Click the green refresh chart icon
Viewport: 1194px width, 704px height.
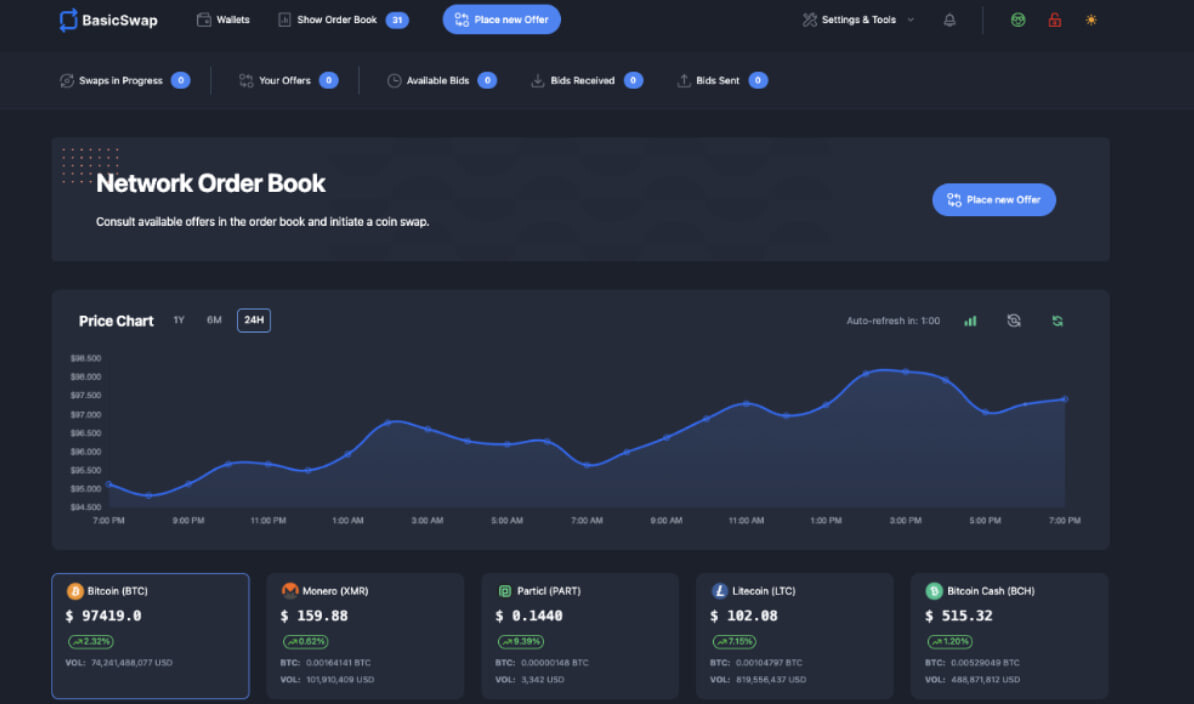click(x=1058, y=321)
